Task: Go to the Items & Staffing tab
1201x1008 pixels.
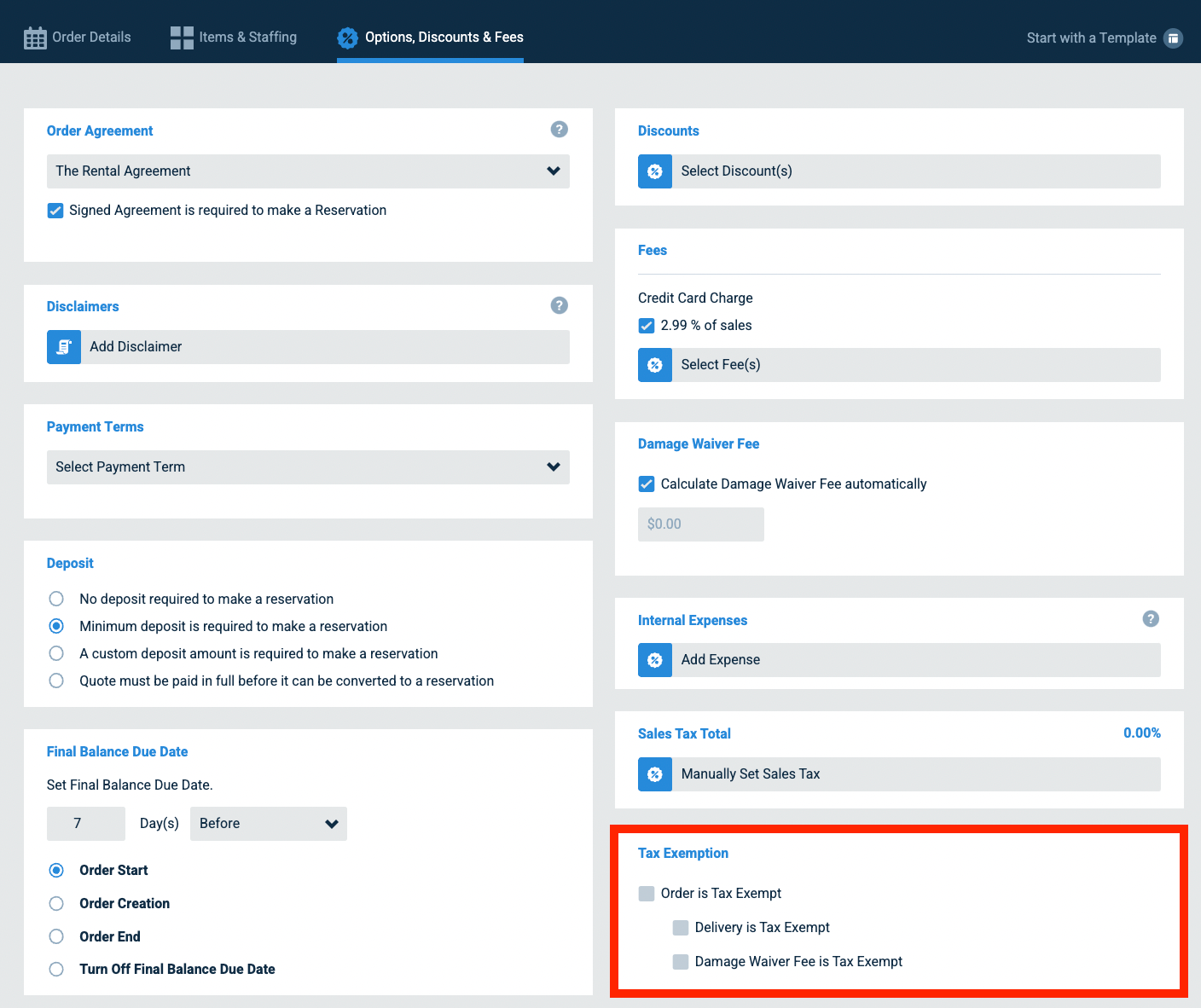Action: 234,38
